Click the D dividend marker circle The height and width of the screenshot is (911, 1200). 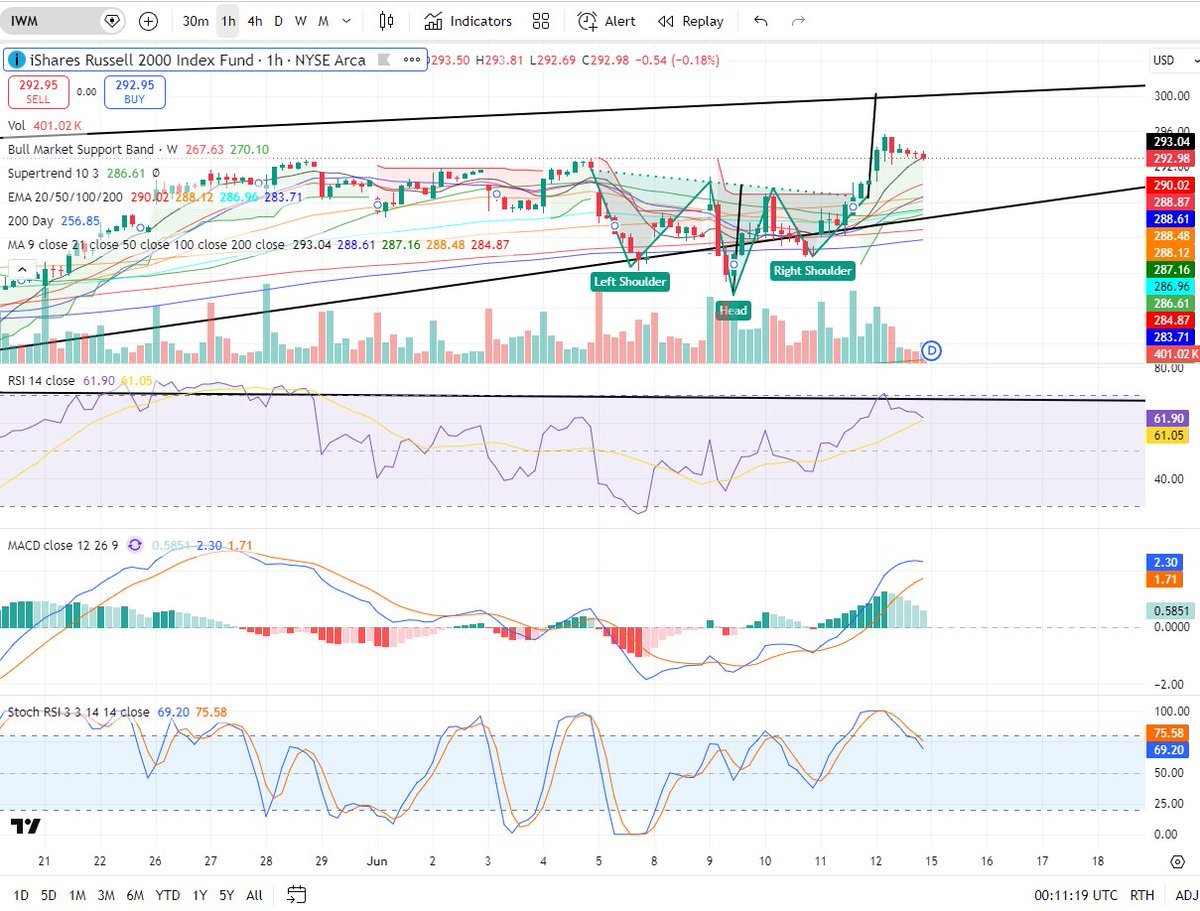click(932, 350)
